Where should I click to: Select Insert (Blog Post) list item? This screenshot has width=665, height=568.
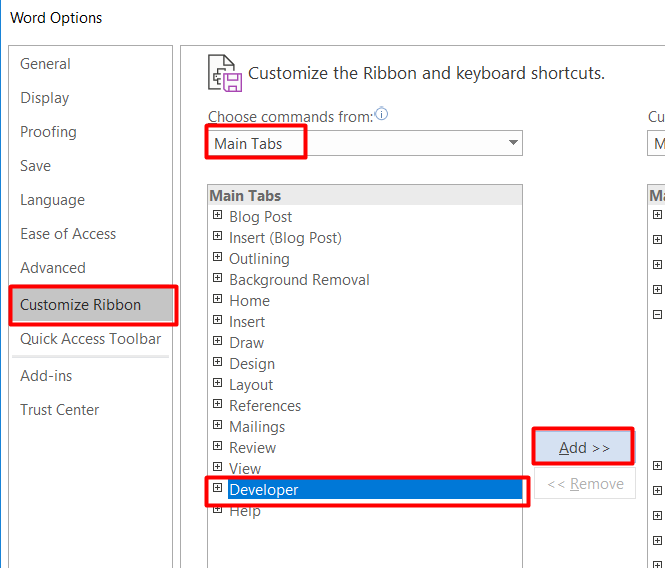point(285,238)
